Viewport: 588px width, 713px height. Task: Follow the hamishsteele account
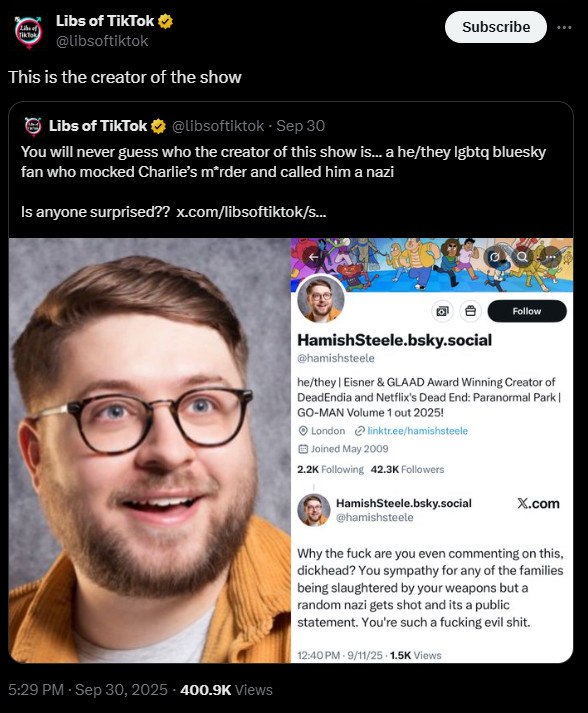pos(527,311)
